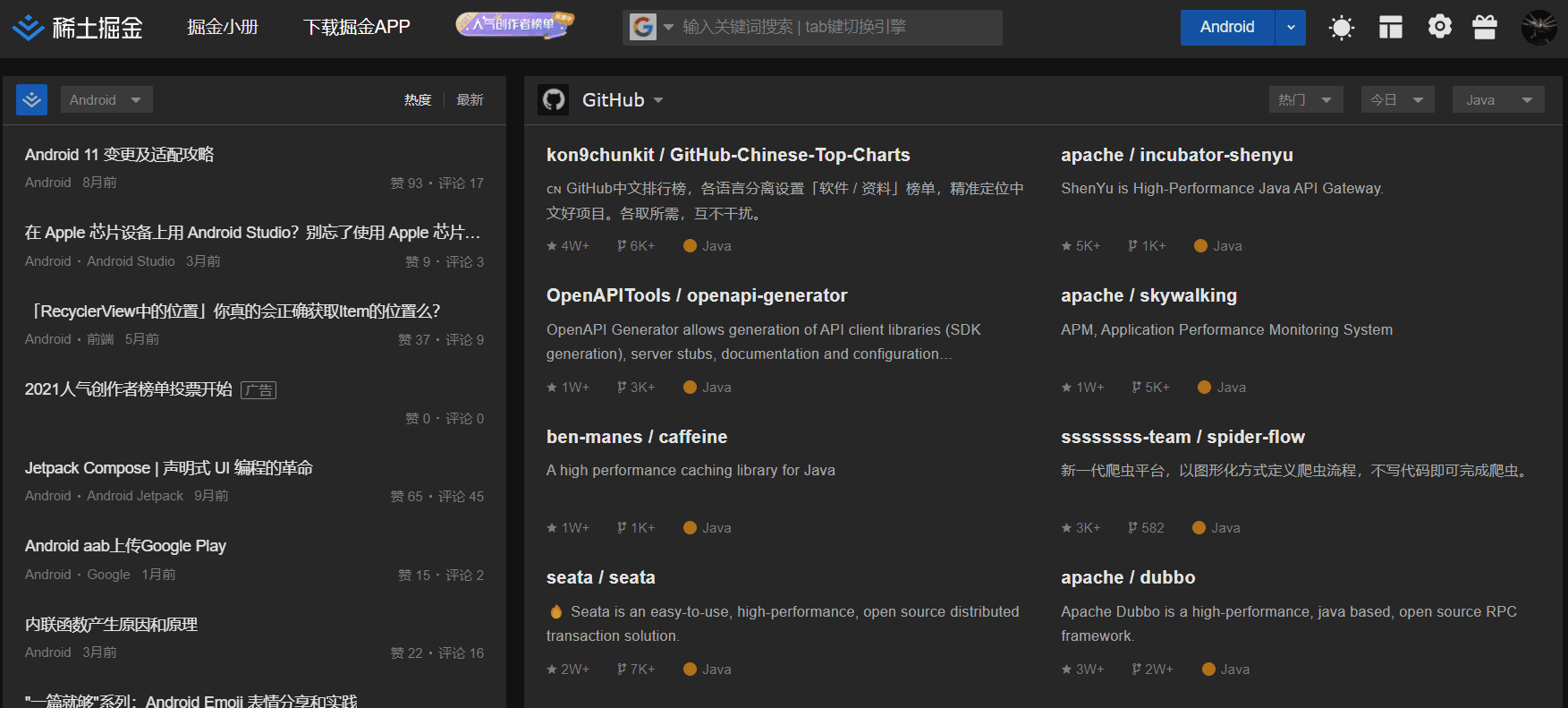Click Java language dot of apache dubbo

click(1208, 670)
